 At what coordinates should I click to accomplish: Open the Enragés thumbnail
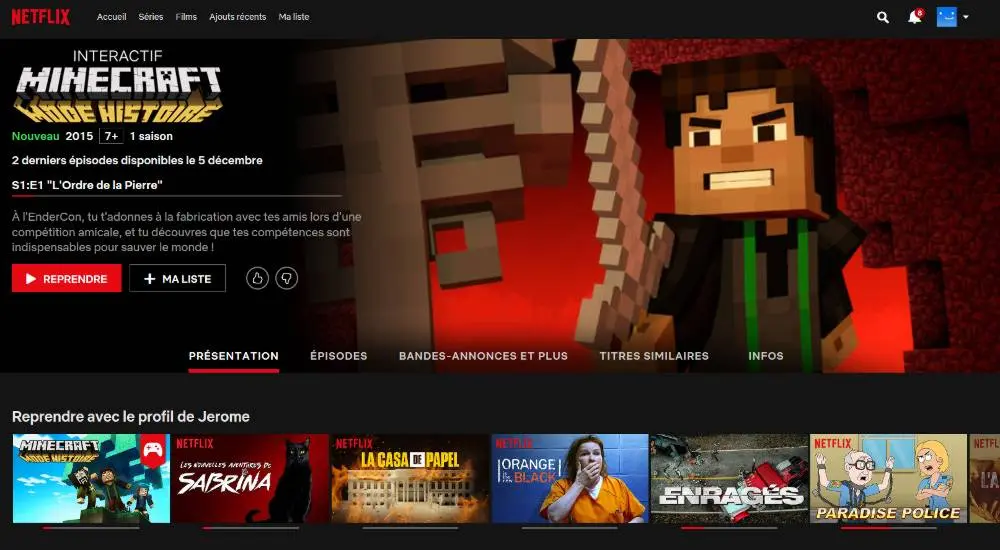pos(730,479)
